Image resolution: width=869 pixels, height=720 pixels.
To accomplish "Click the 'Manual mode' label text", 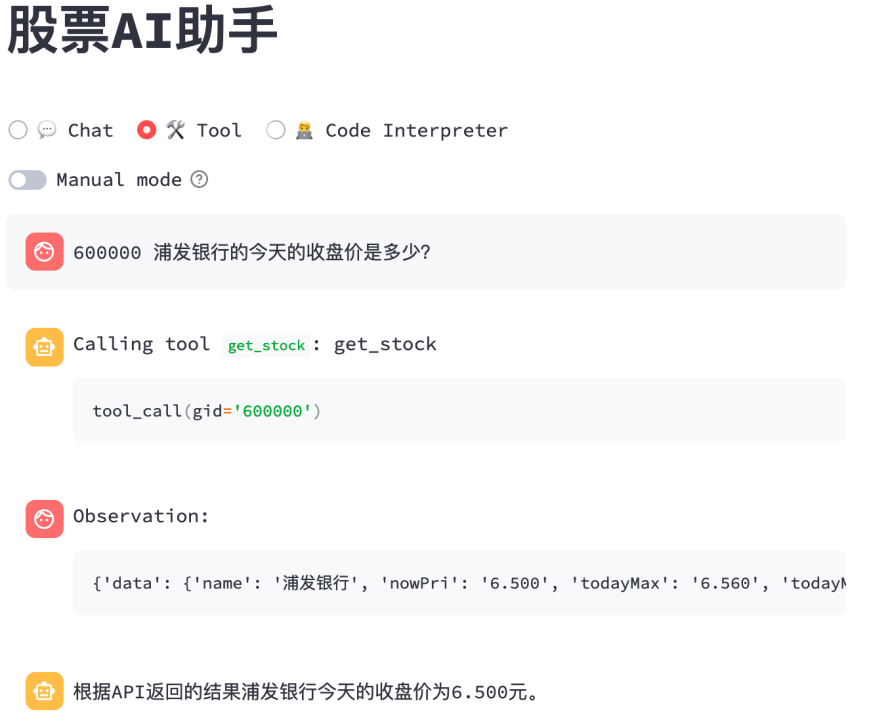I will pyautogui.click(x=119, y=180).
